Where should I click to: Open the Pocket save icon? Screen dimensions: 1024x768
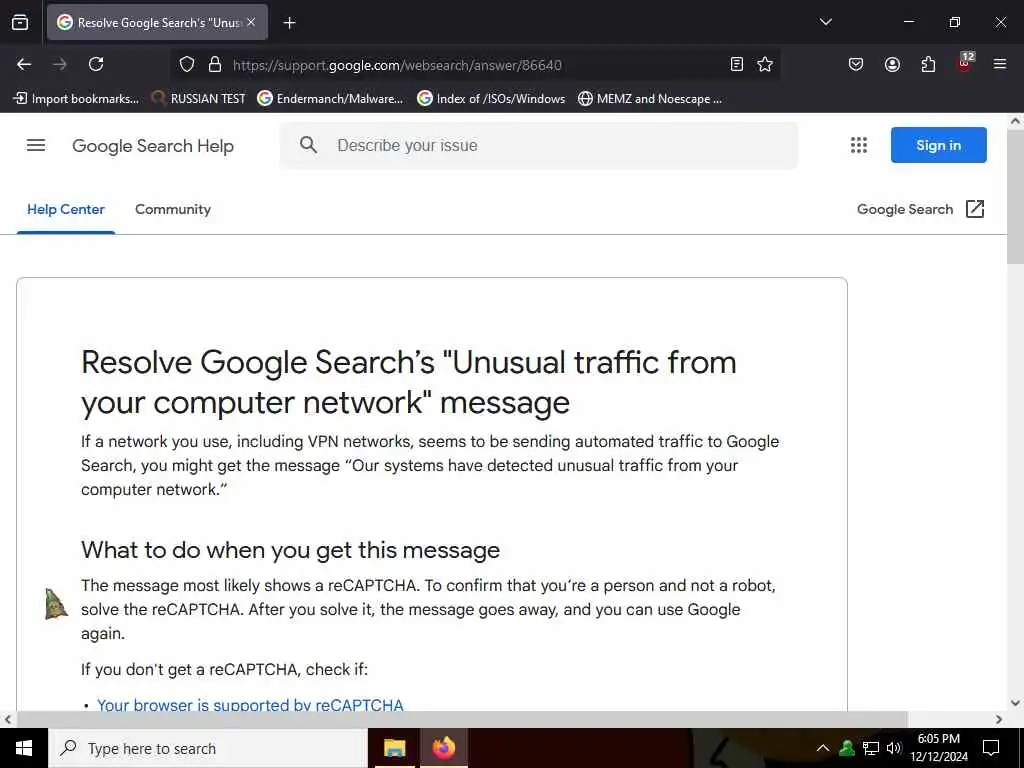coord(856,64)
